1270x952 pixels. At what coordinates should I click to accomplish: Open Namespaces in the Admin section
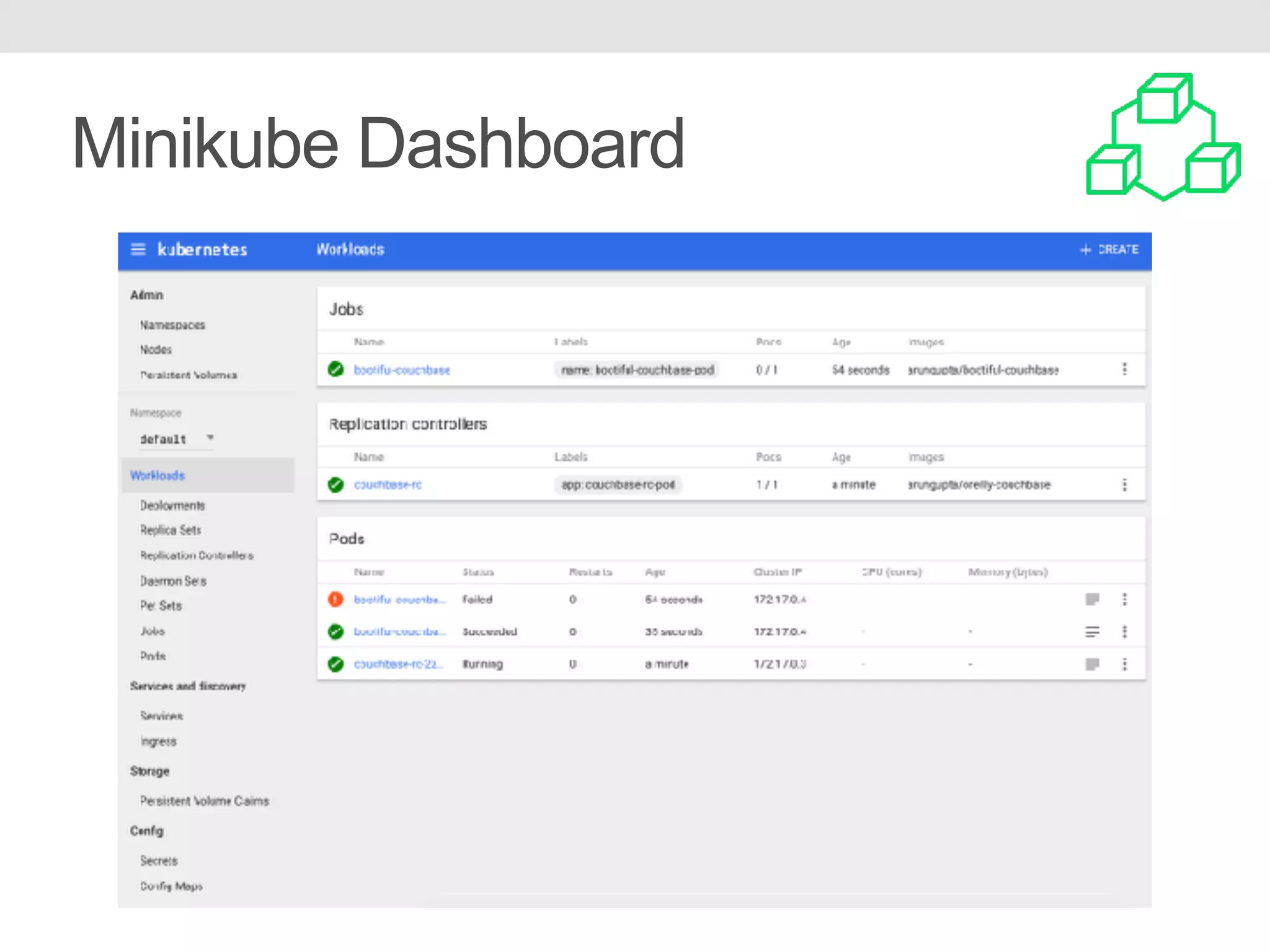pos(172,325)
